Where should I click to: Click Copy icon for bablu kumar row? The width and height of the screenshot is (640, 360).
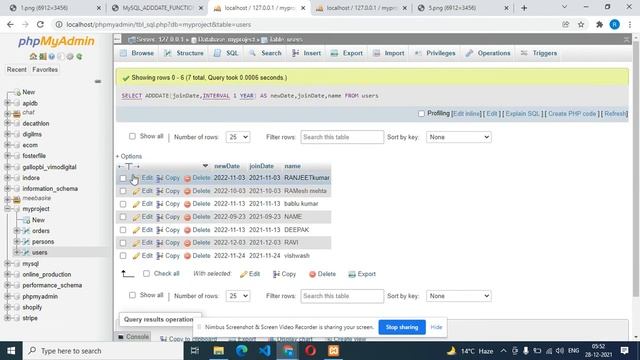[160, 204]
